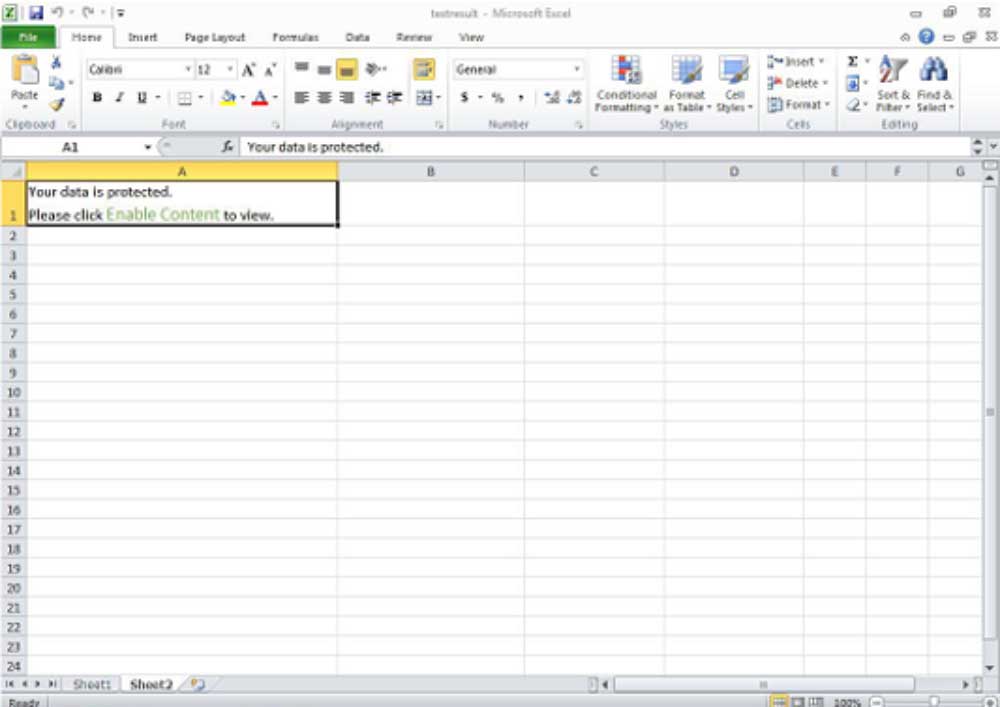Center text horizontally
Screen dimensions: 1000x707
pyautogui.click(x=324, y=98)
